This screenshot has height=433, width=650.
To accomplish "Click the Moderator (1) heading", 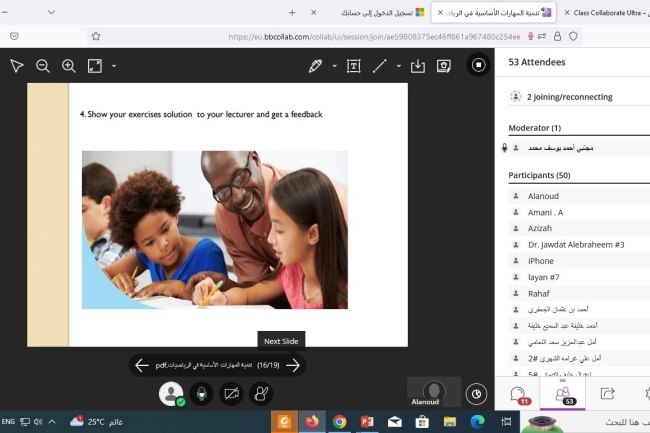I will pos(535,128).
